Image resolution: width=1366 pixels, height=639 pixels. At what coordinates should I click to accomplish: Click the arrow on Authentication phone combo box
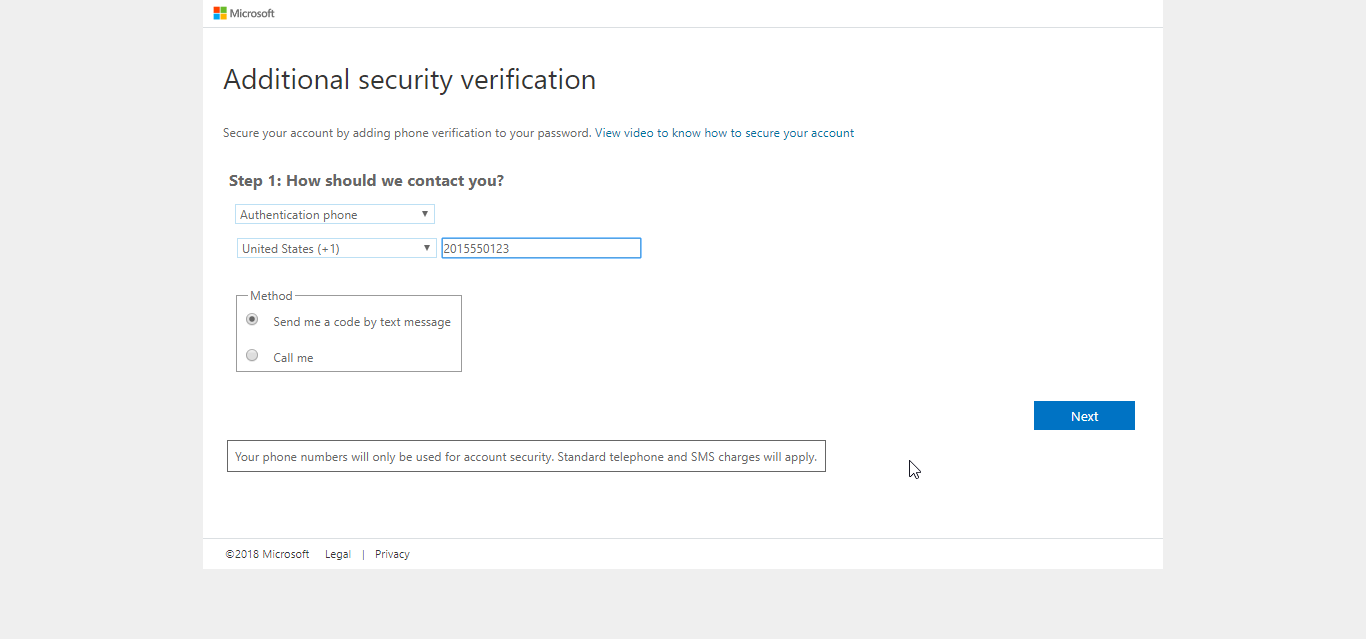[x=425, y=214]
